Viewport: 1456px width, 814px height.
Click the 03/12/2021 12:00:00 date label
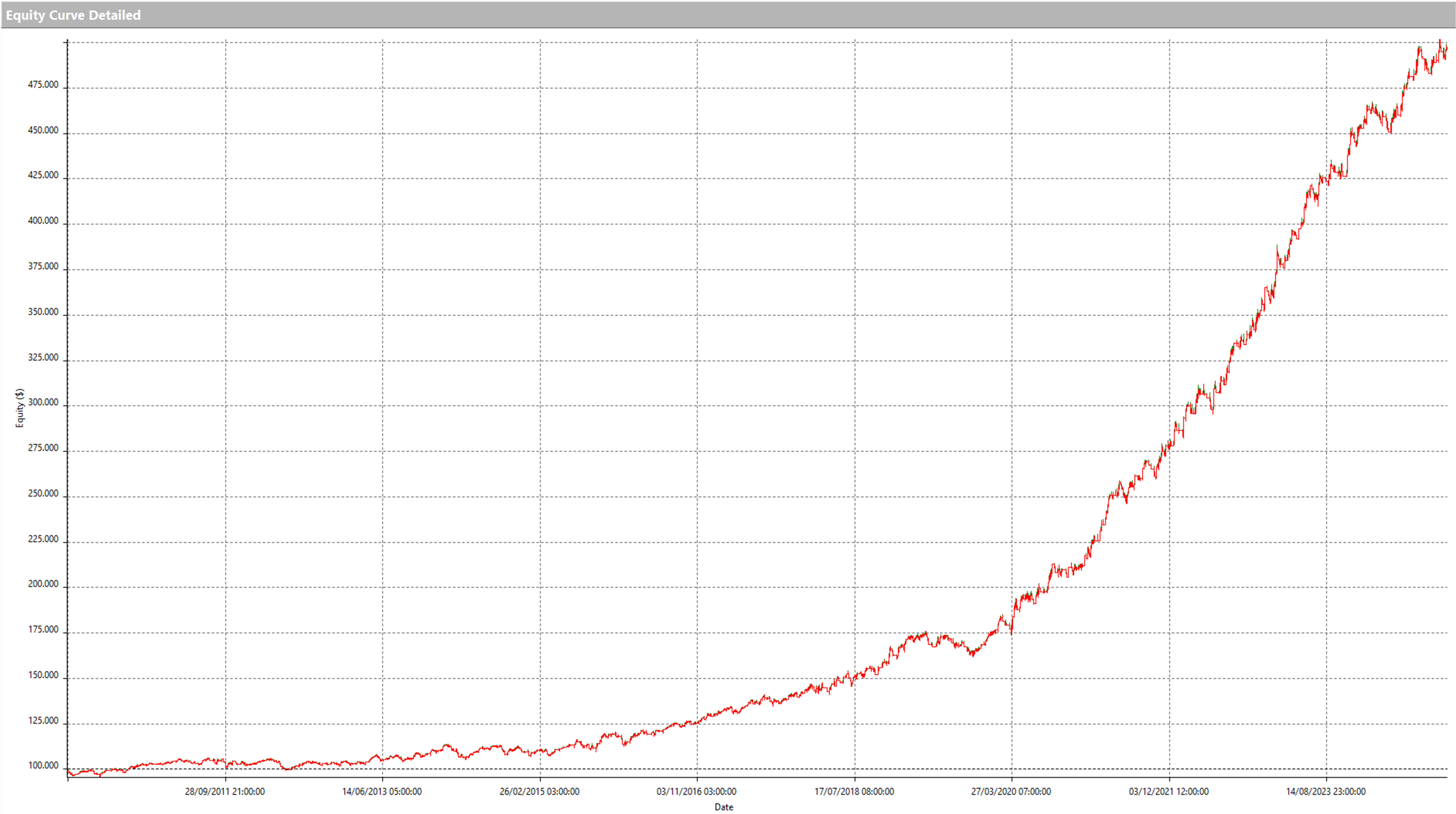pos(1169,791)
